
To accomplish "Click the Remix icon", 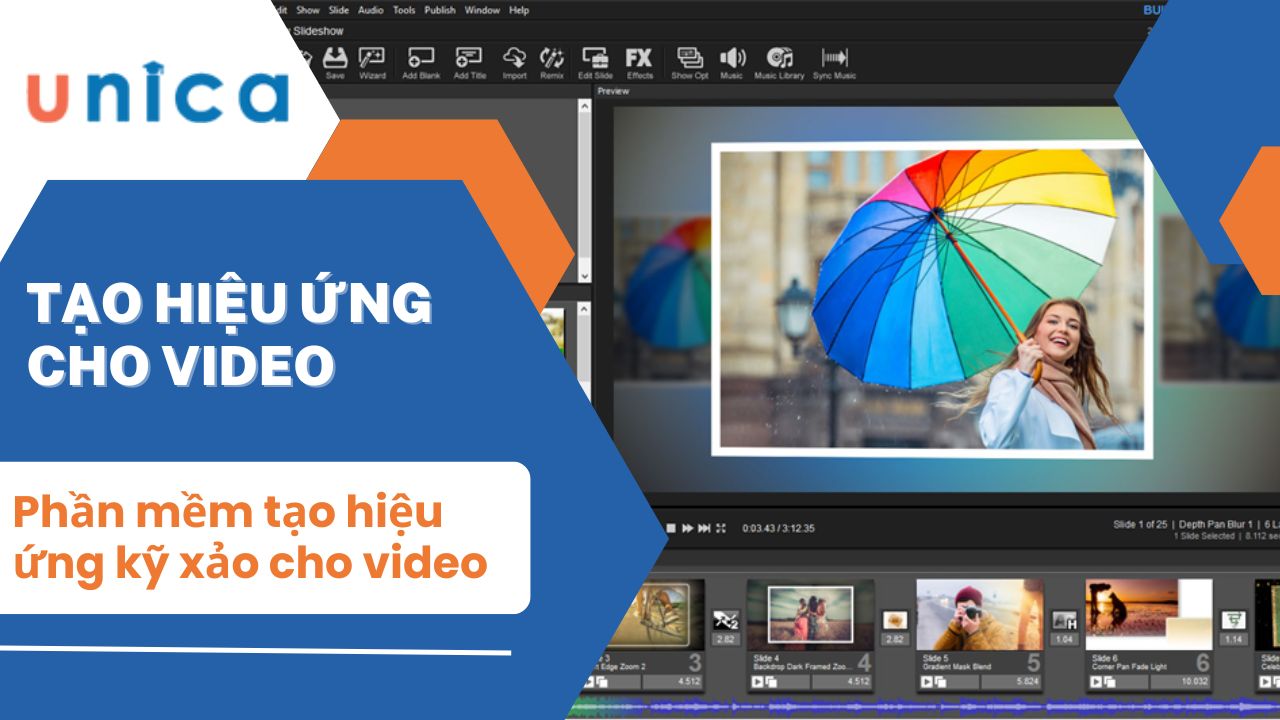I will [552, 62].
